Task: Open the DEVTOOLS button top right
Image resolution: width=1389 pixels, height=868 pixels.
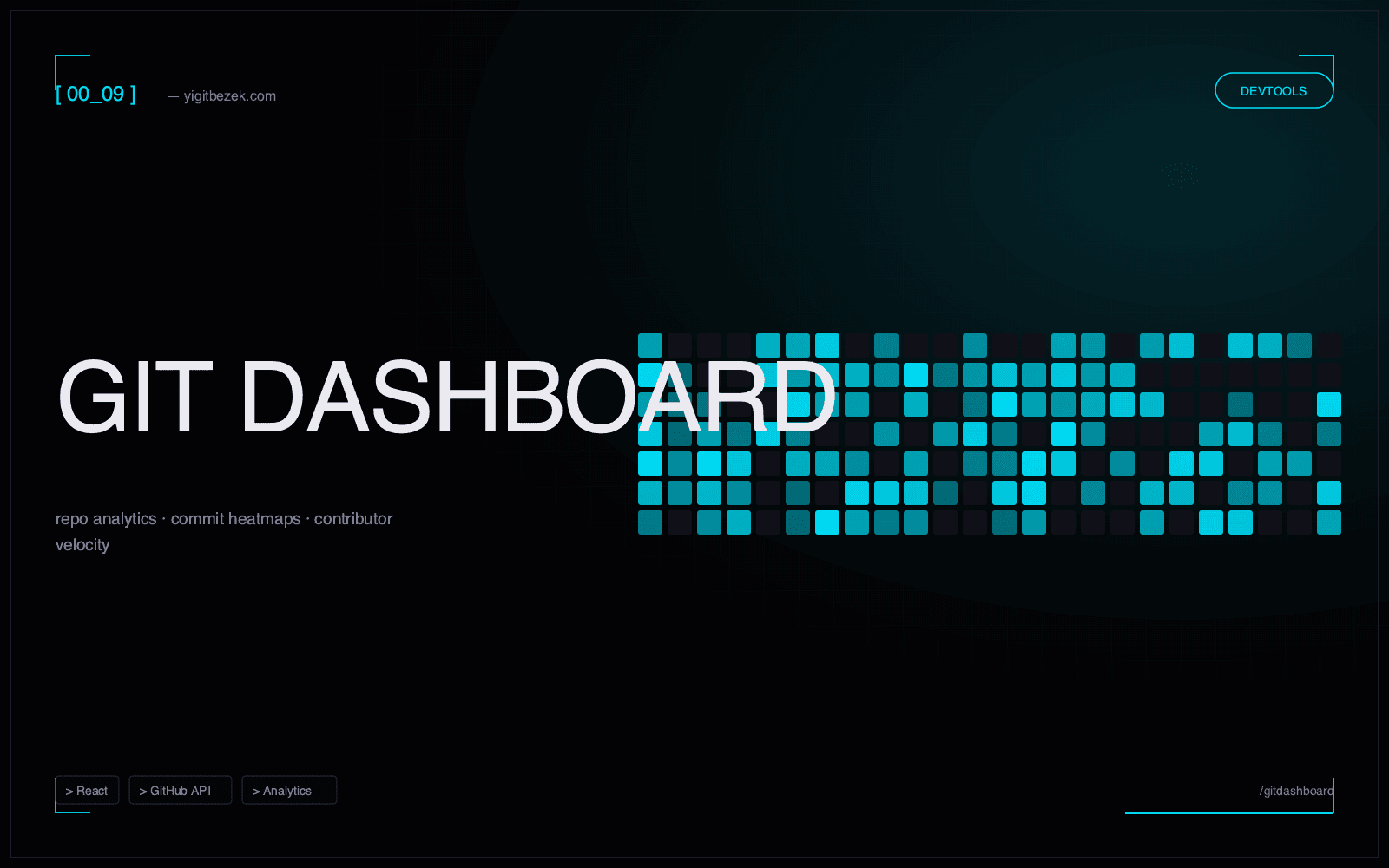Action: 1274,89
